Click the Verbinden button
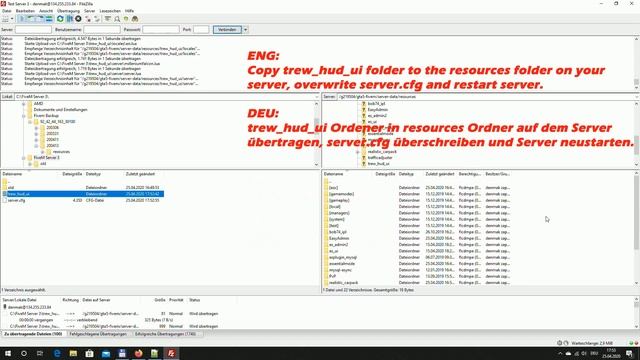The width and height of the screenshot is (640, 360). click(x=227, y=29)
